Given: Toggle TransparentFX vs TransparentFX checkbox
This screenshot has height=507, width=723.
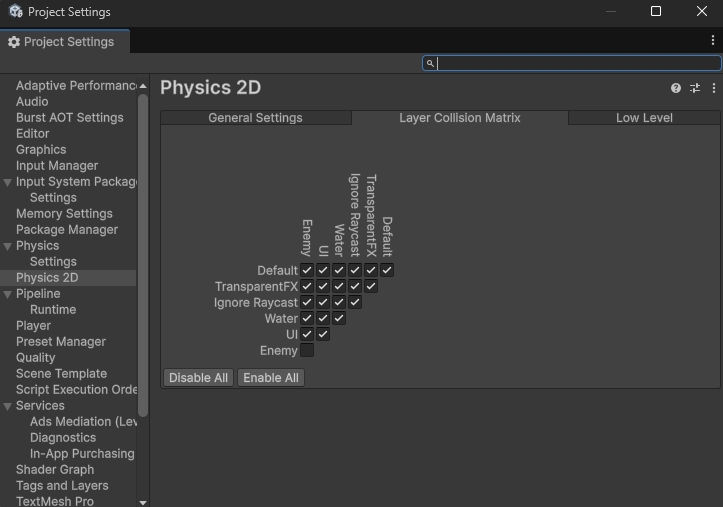Looking at the screenshot, I should coord(371,286).
